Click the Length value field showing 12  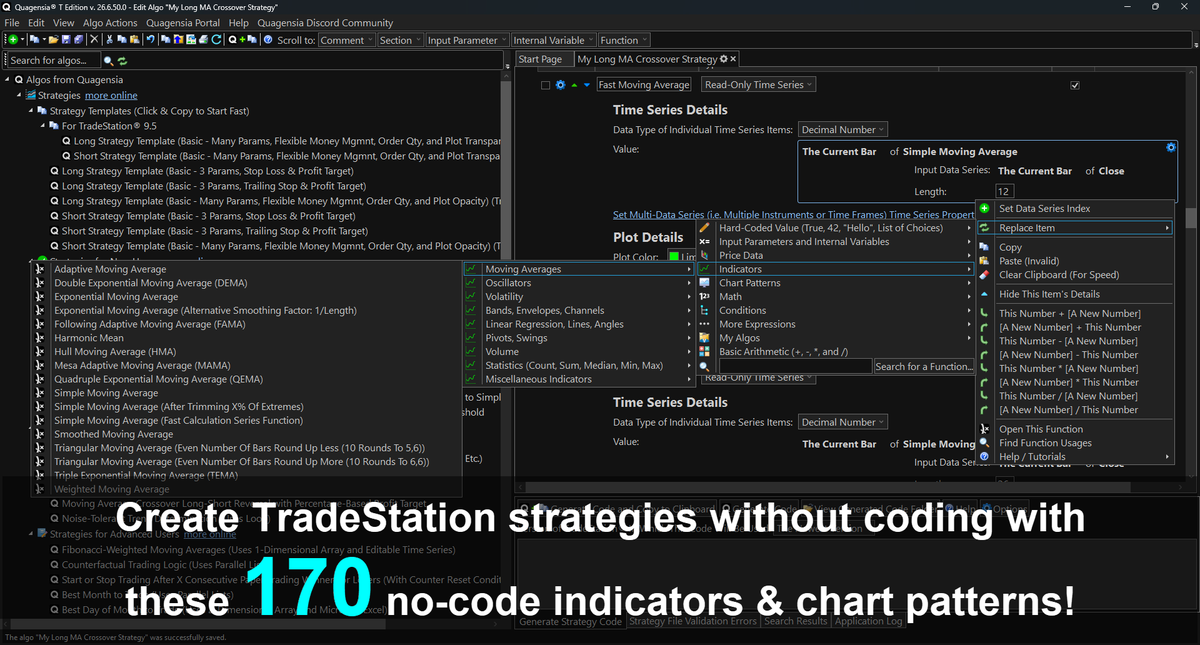[1005, 191]
